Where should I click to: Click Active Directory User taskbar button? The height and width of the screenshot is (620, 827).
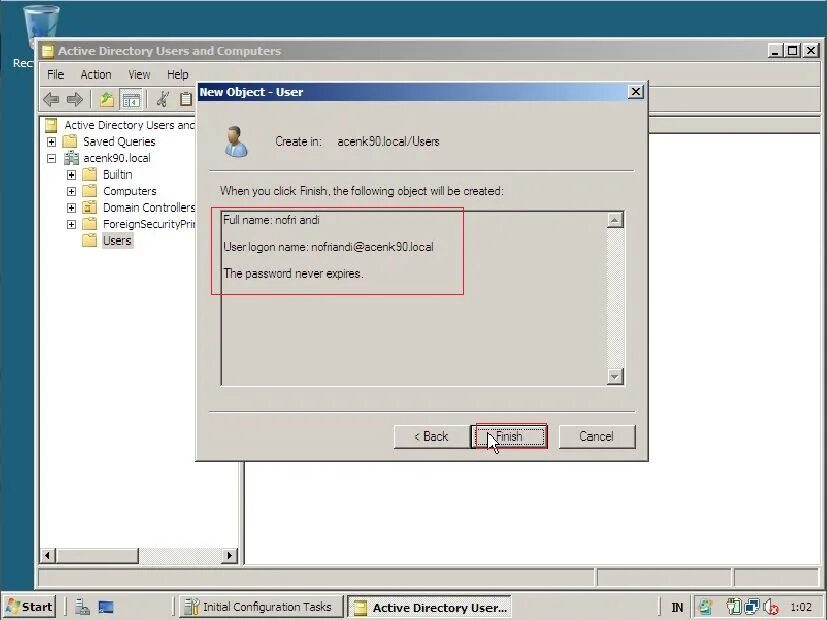click(x=429, y=607)
